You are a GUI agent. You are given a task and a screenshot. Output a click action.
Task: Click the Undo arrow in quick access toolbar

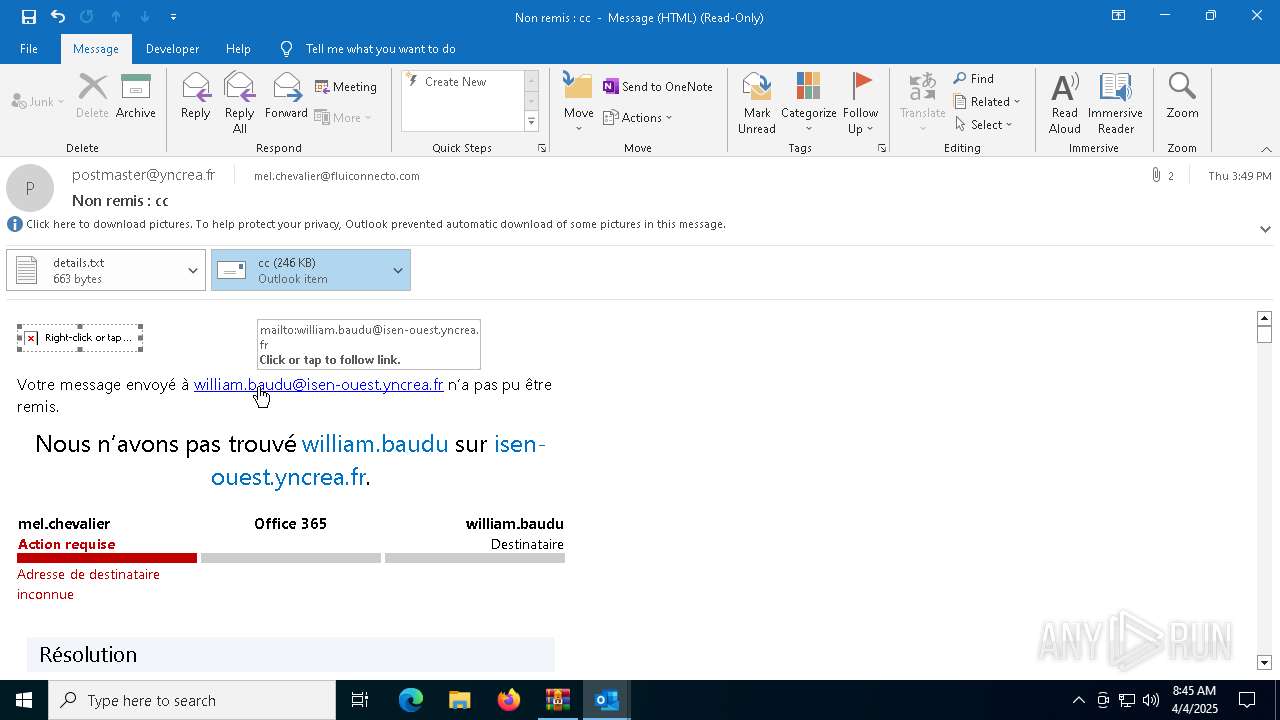click(58, 17)
